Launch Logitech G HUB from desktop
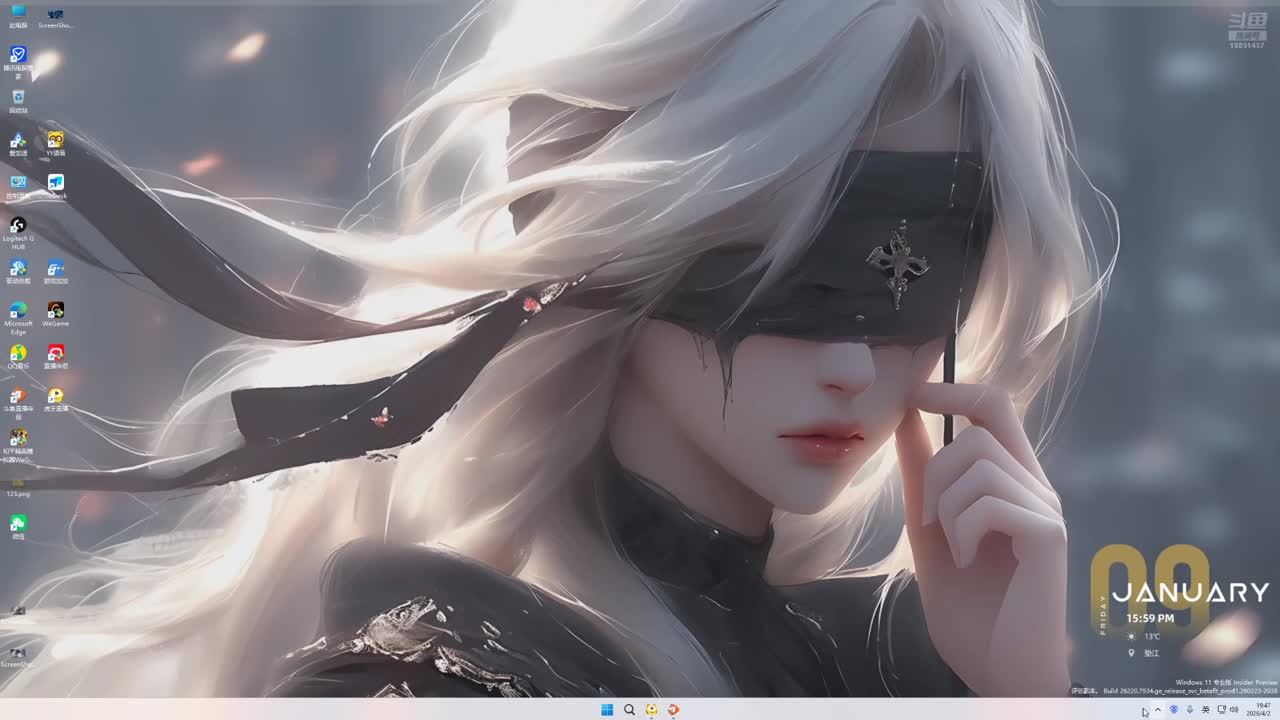 click(18, 226)
